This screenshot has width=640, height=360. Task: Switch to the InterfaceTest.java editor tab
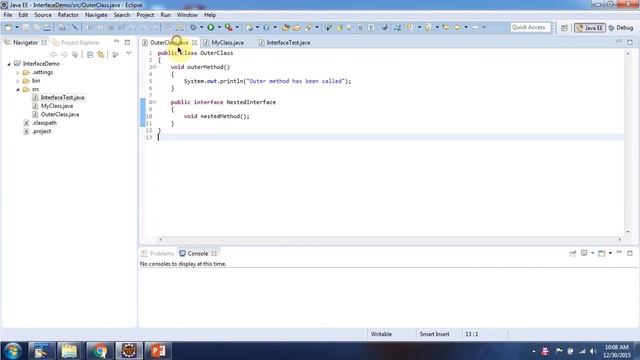(x=288, y=42)
